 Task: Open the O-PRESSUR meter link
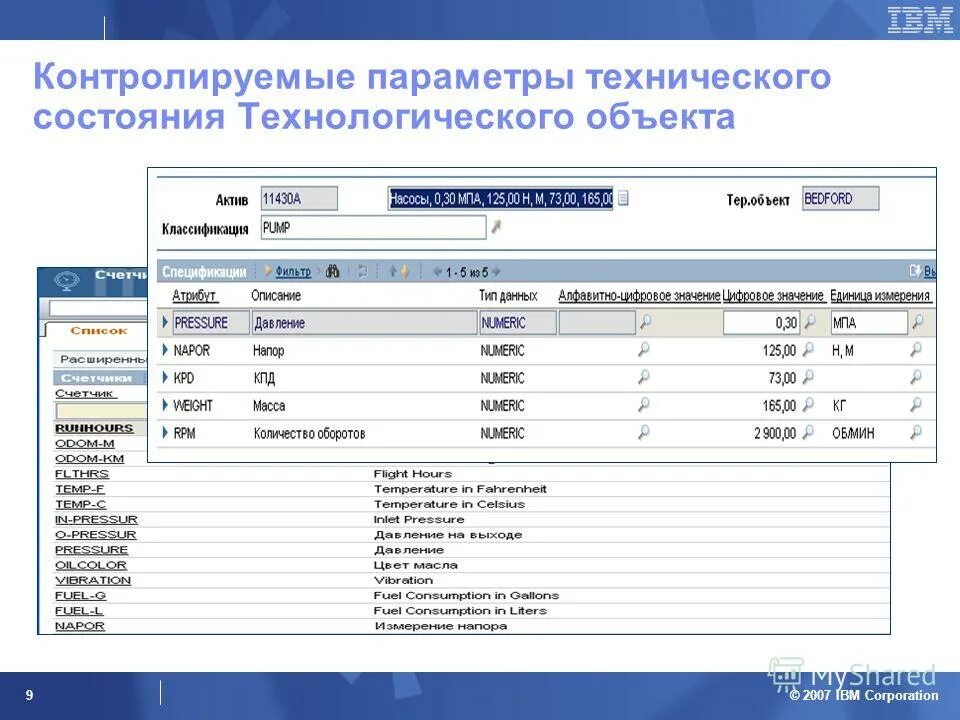point(96,534)
